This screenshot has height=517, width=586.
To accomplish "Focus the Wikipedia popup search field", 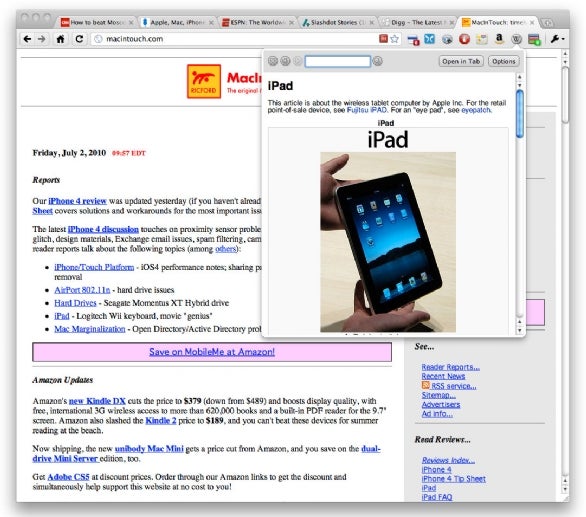I will 338,61.
